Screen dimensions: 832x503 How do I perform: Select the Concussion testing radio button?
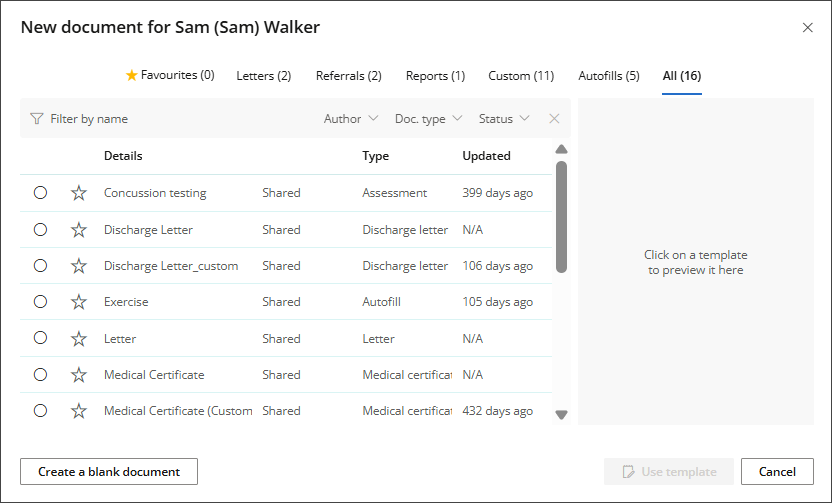(40, 193)
